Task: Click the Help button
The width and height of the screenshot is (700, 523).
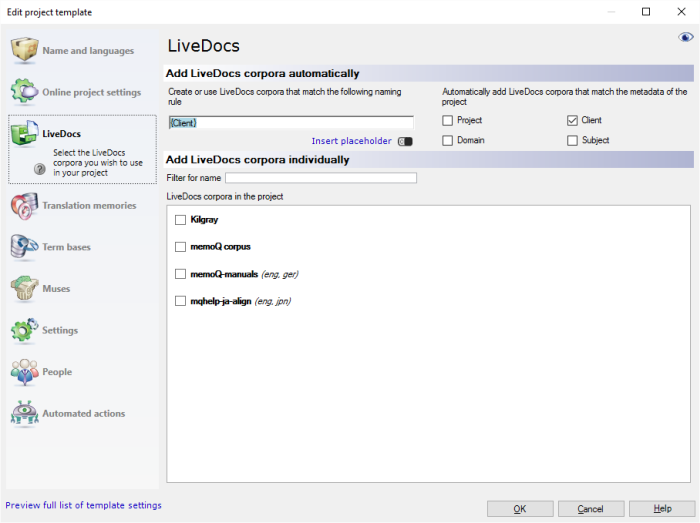Action: click(662, 509)
